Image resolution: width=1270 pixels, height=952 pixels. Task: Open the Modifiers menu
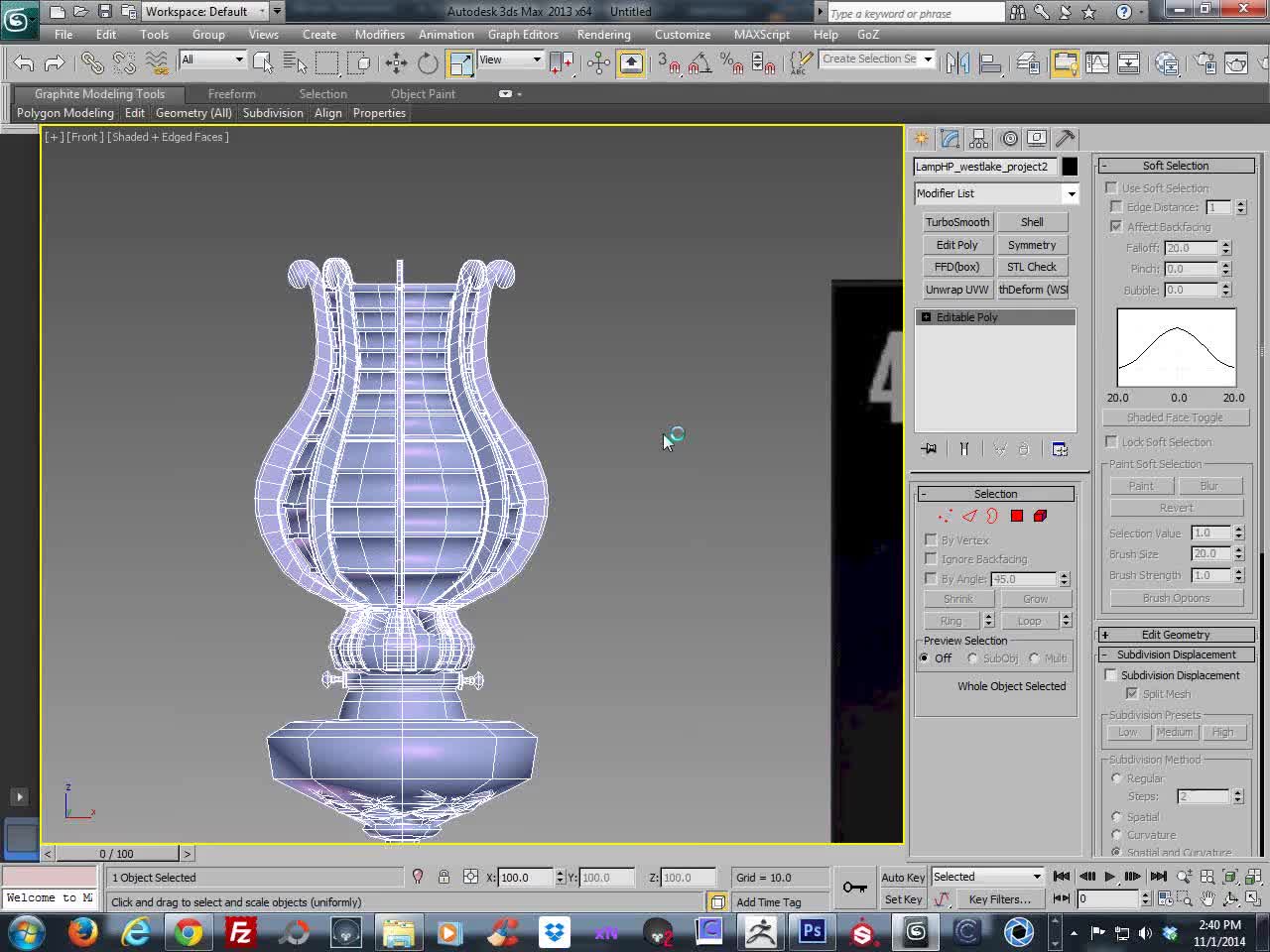coord(380,34)
